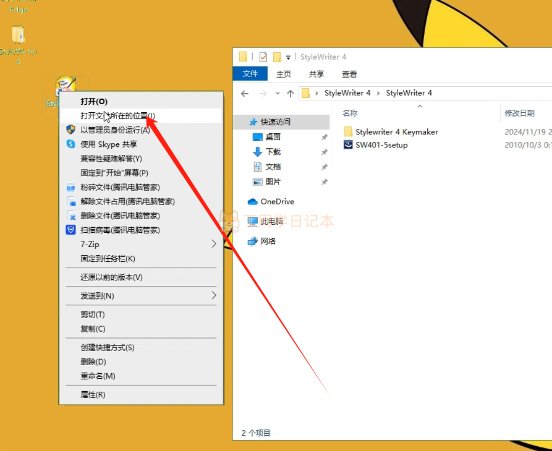Select the Stylewriter 4 Keymaker folder

397,132
